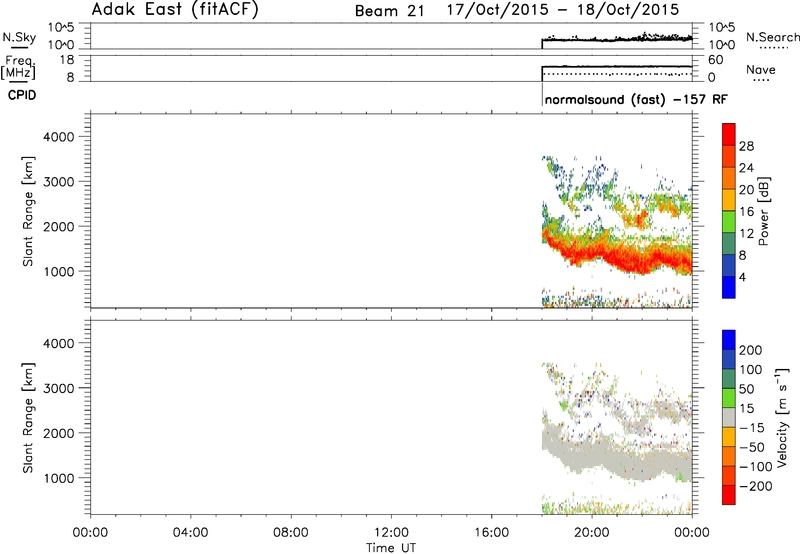Click the '-200' tick on Velocity scale
Image resolution: width=800 pixels, height=554 pixels.
(x=756, y=486)
